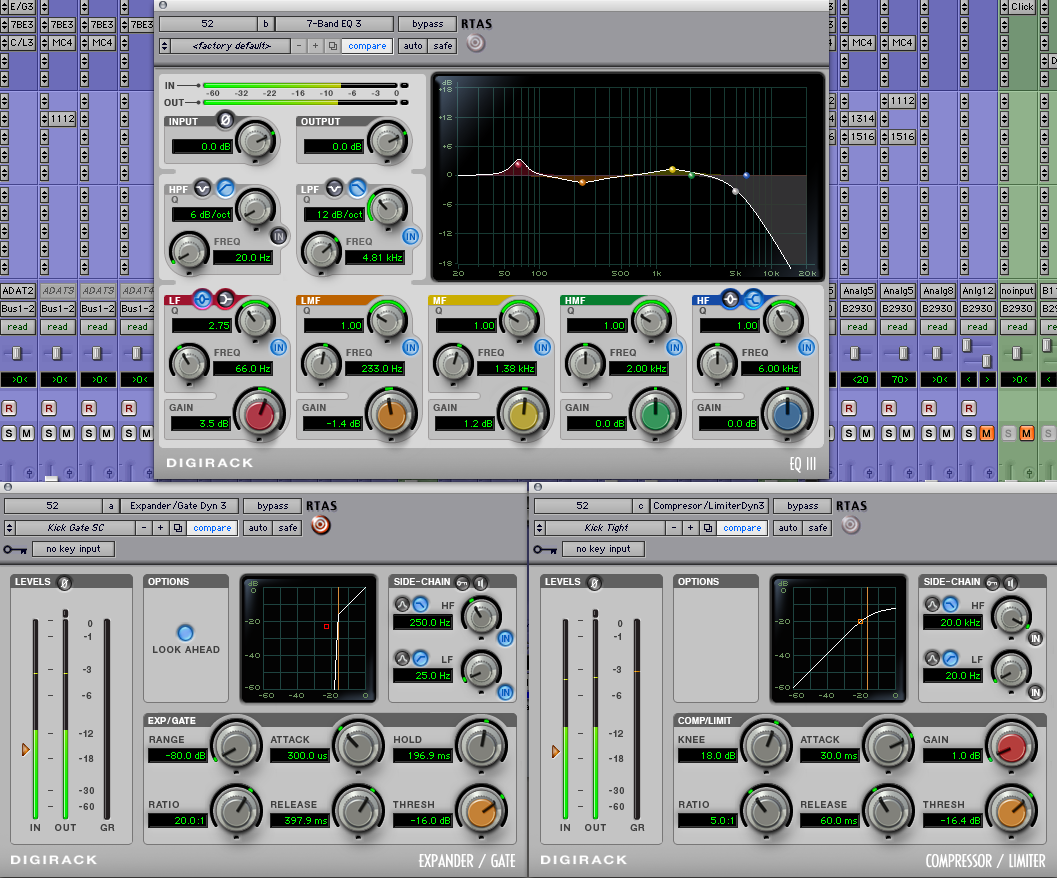Viewport: 1057px width, 878px height.
Task: Click the target icon in 7-Band EQ 3 window
Action: (476, 44)
